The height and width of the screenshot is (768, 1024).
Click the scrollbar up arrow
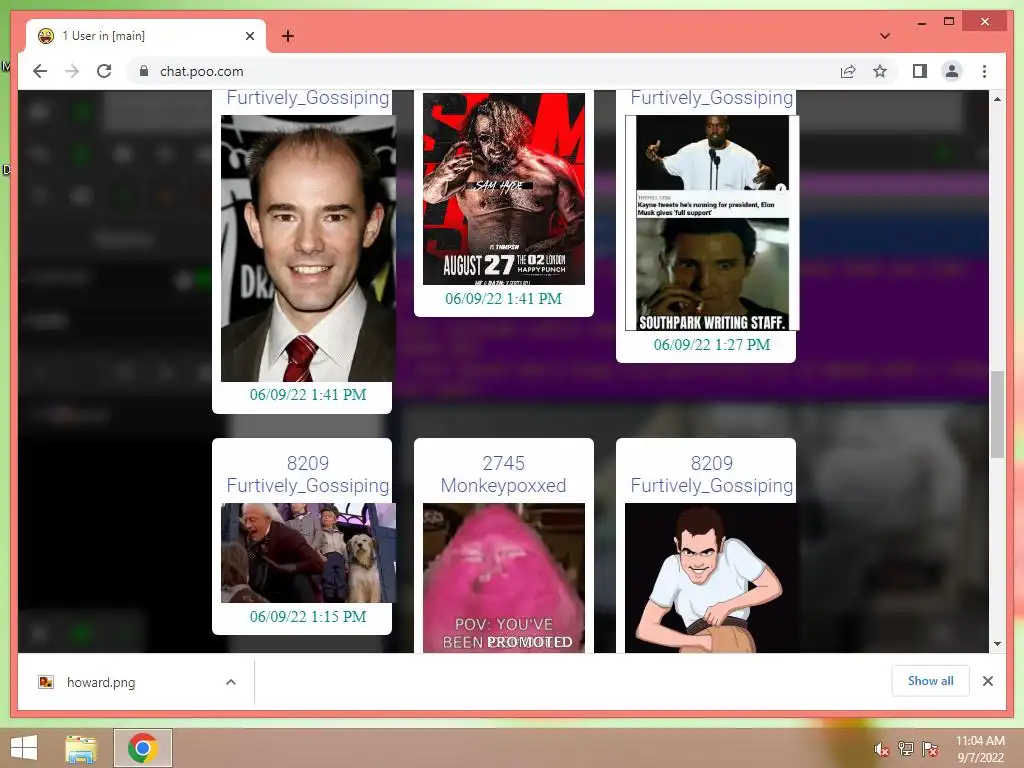[997, 99]
